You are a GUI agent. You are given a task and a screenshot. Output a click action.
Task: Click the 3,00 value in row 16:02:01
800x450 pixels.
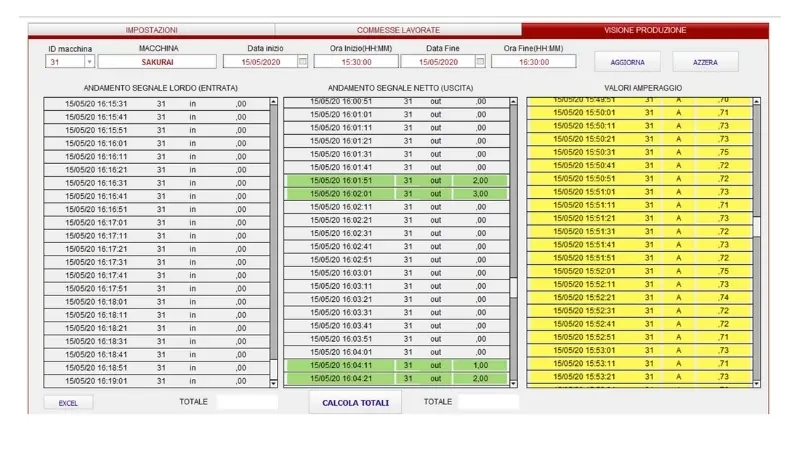[480, 194]
